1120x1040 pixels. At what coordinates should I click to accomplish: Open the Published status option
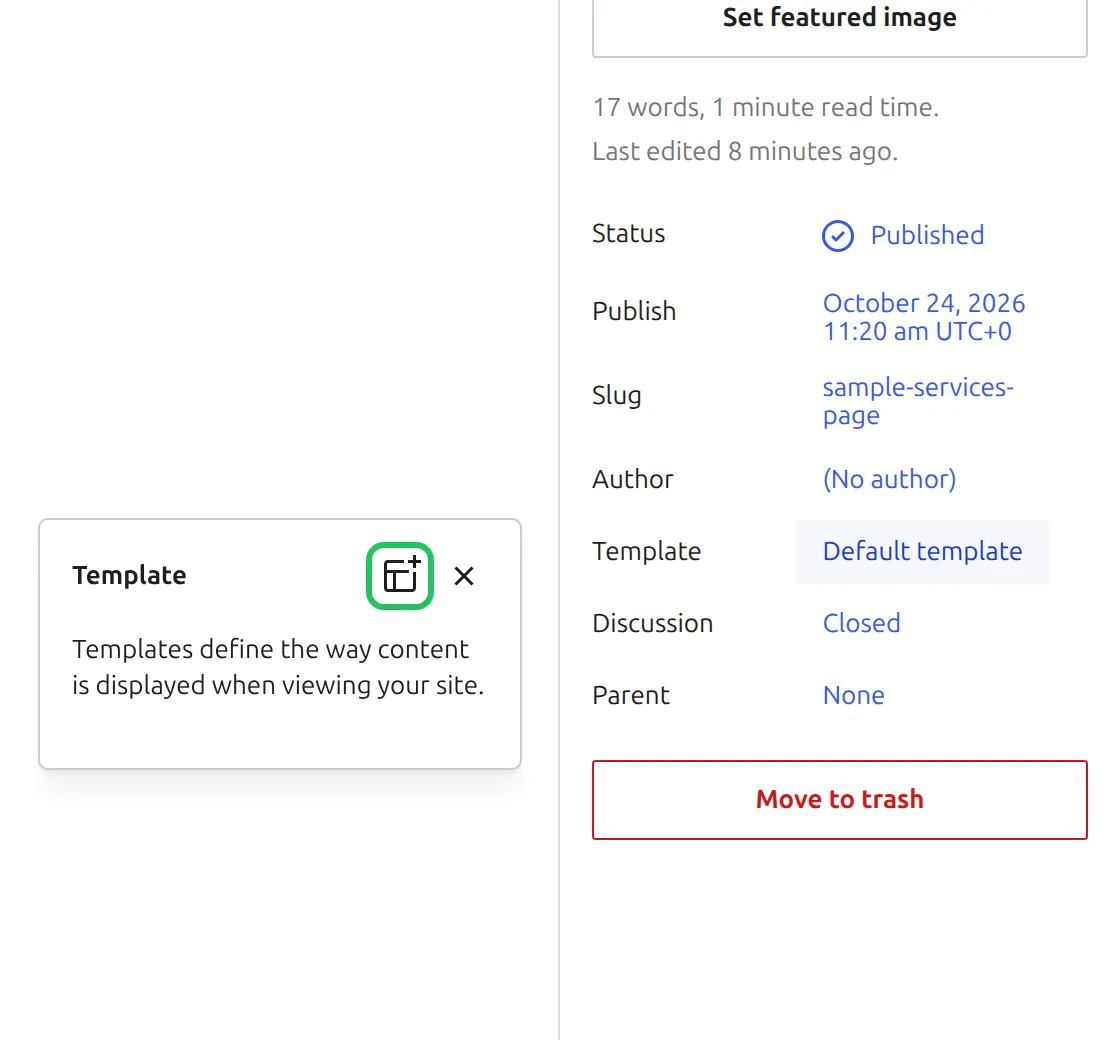(903, 236)
